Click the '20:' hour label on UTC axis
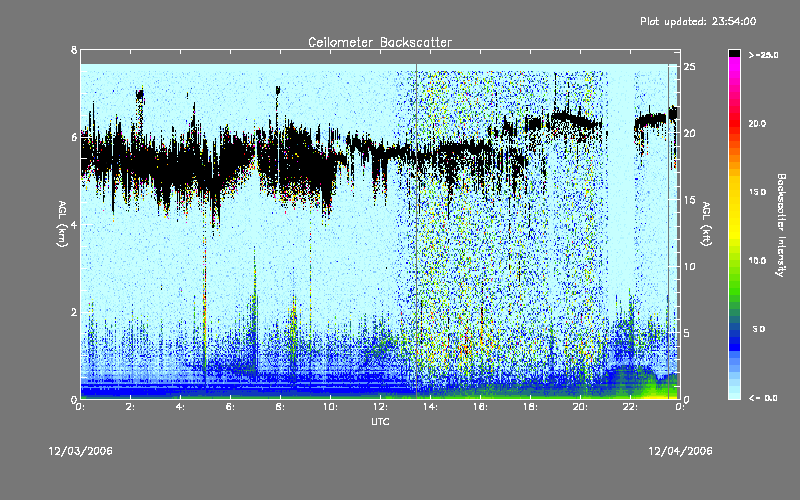The image size is (800, 500). 580,407
